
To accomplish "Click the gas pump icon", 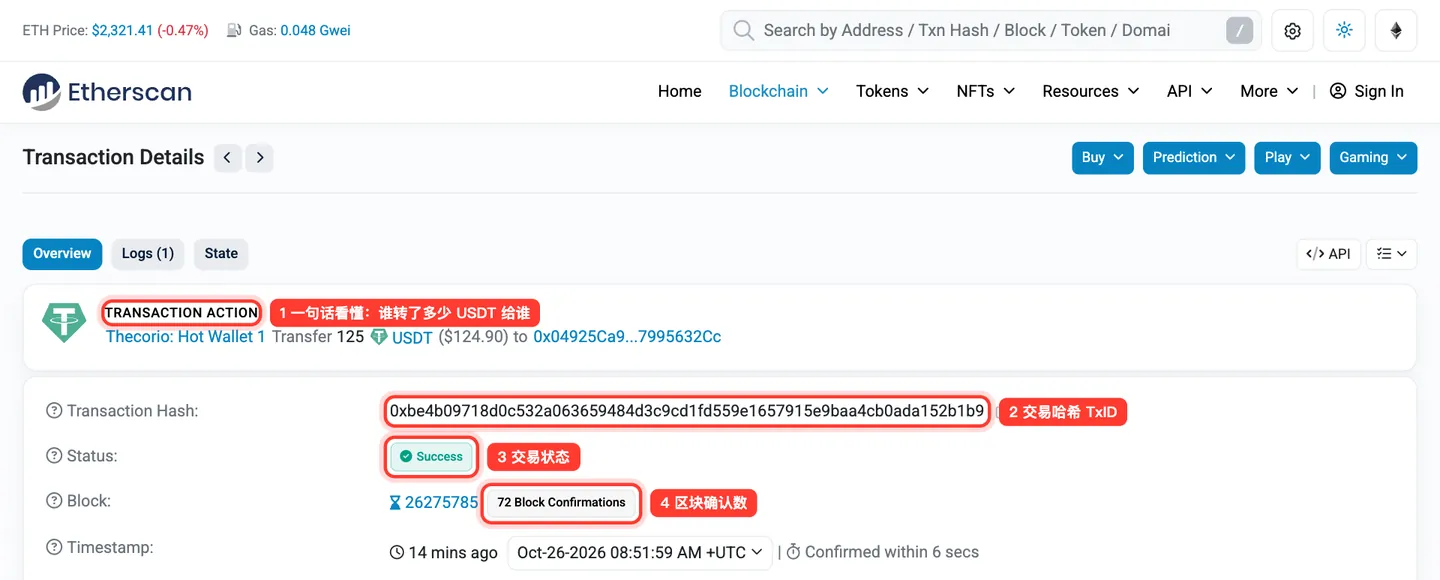I will pos(234,30).
